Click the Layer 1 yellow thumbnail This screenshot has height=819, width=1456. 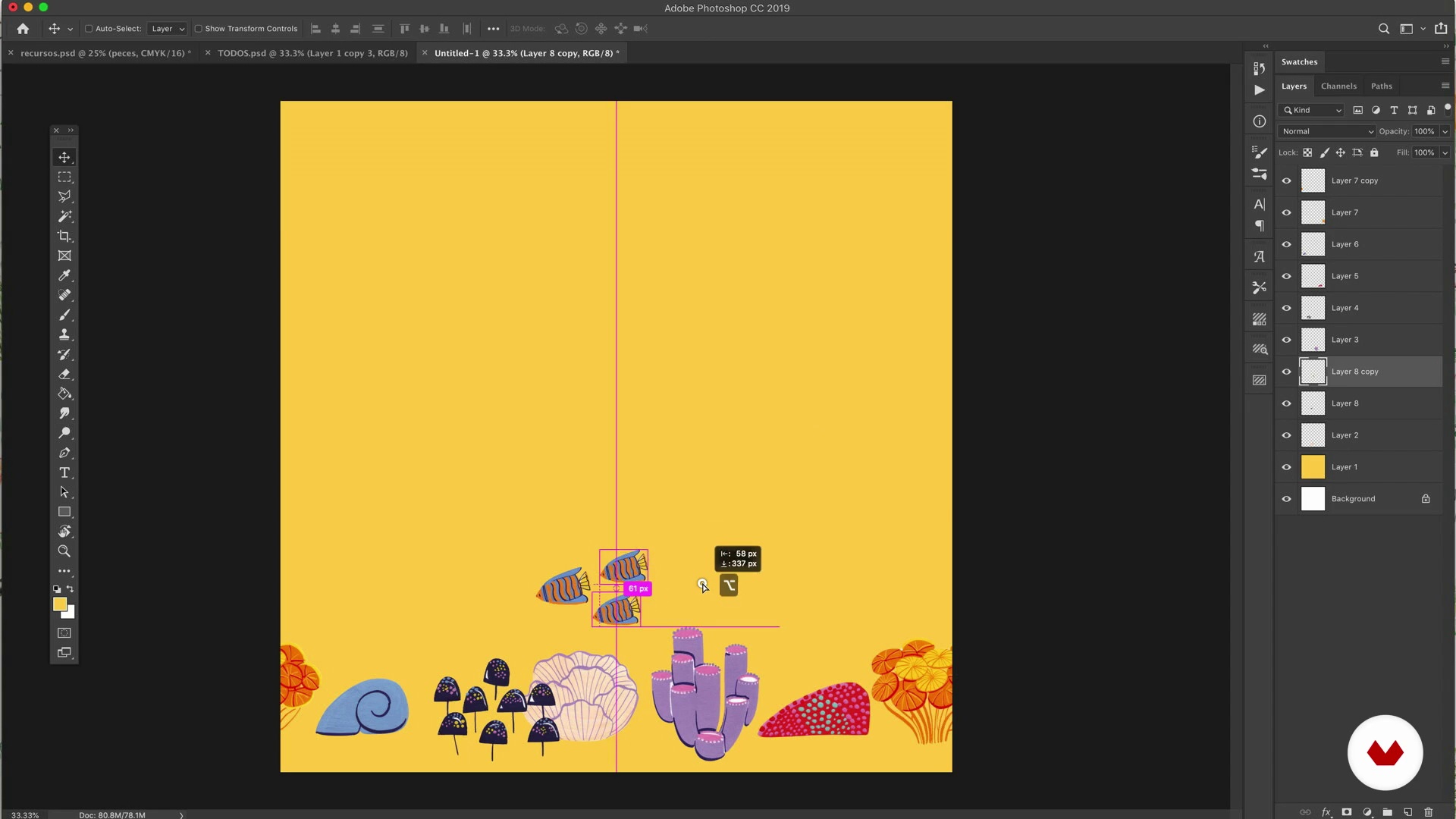point(1313,467)
